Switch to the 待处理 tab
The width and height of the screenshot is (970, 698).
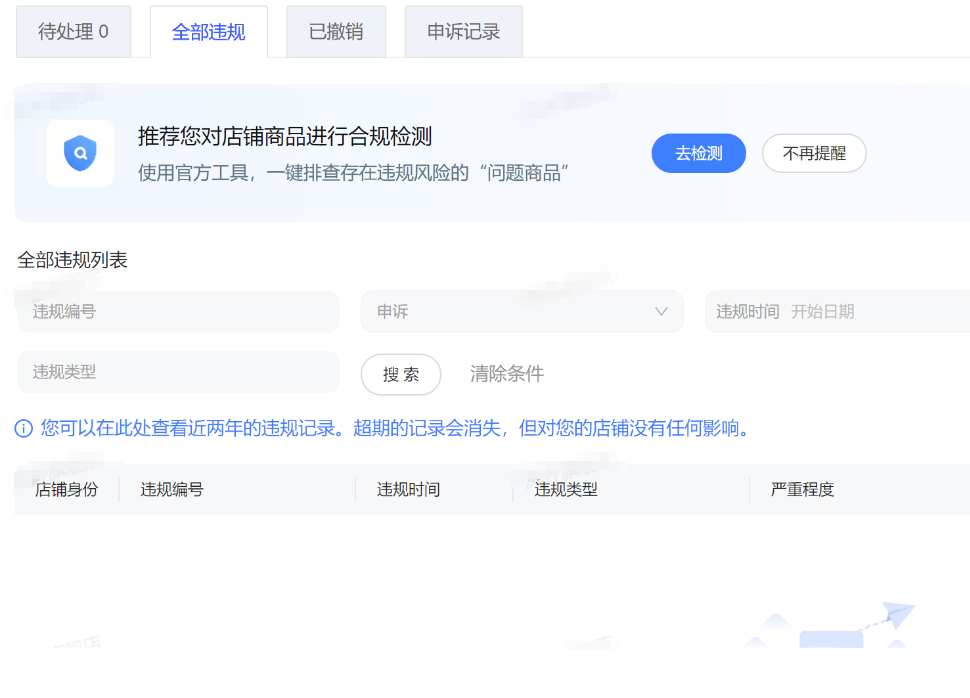click(73, 32)
